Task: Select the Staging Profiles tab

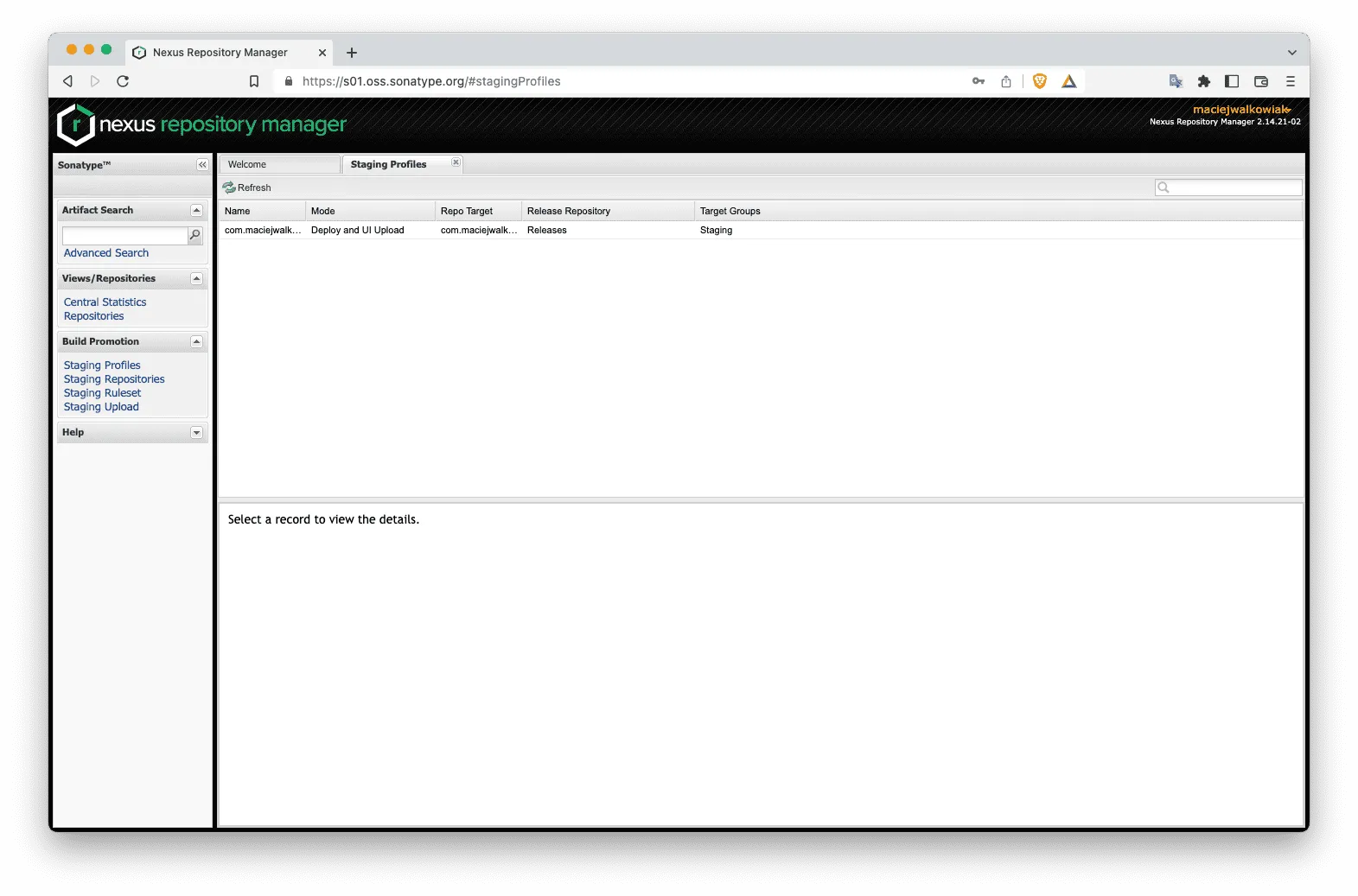Action: [x=403, y=164]
